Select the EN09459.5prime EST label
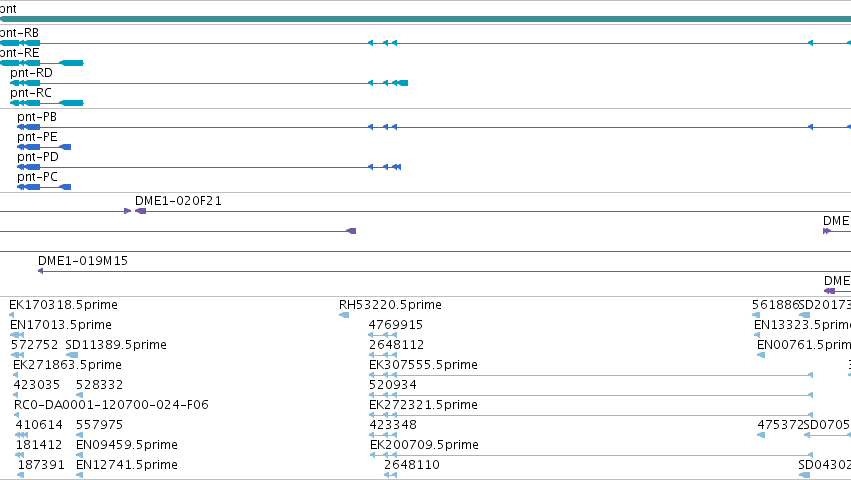Screen dimensions: 851x480 (x=127, y=445)
